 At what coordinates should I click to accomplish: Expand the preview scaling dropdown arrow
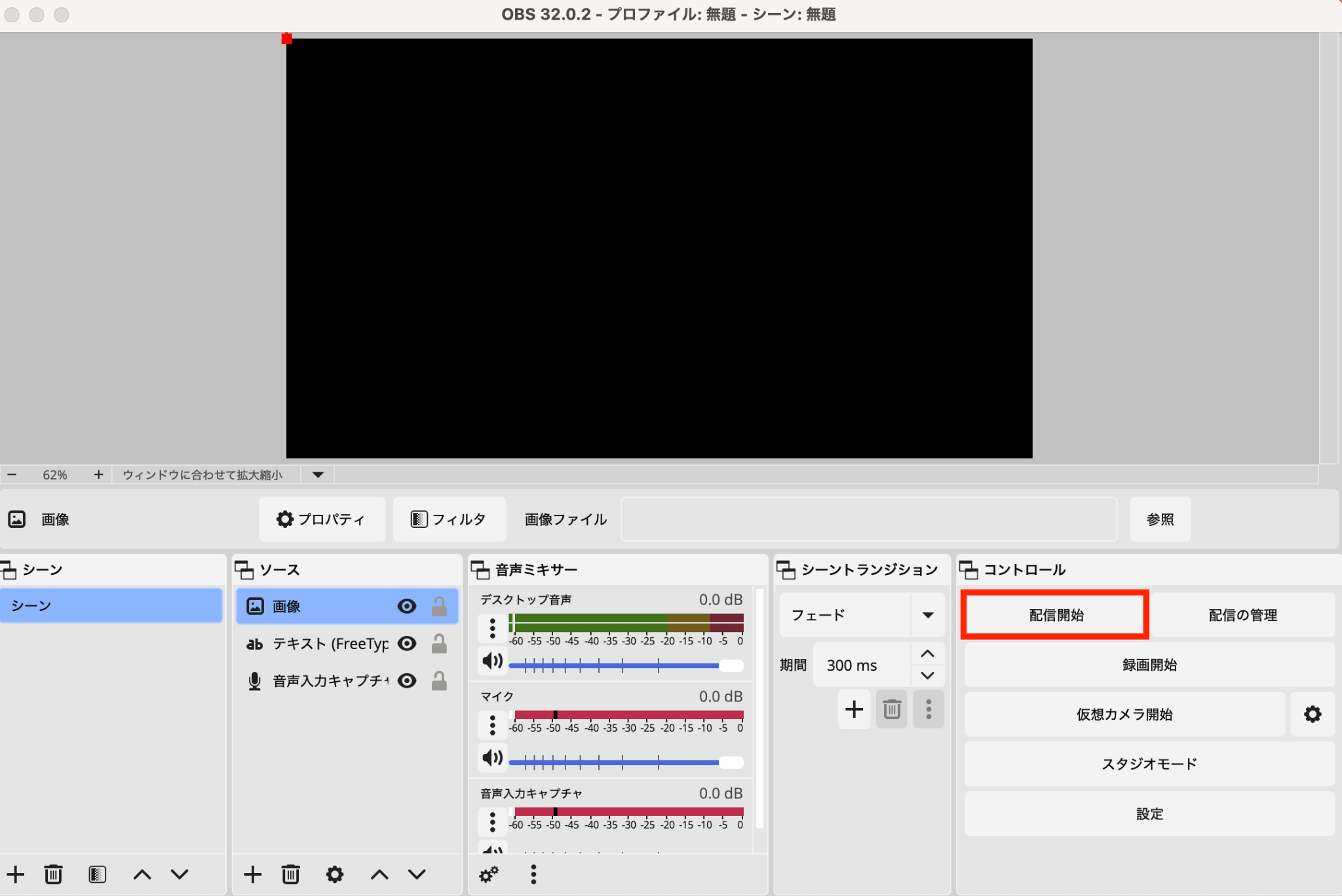(318, 475)
